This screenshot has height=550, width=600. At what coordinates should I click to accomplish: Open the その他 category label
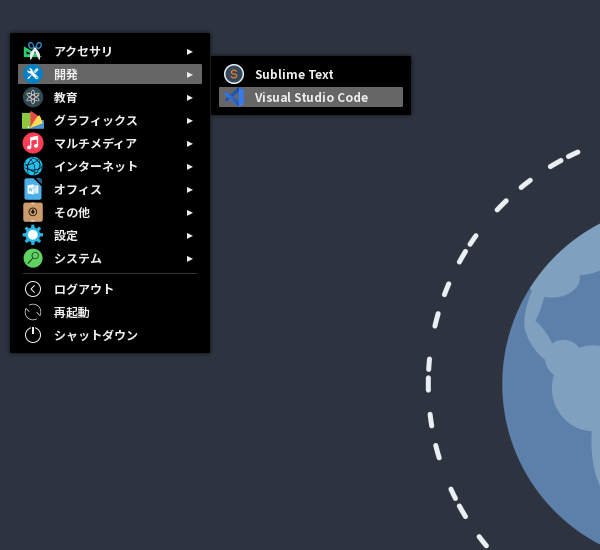[x=72, y=212]
